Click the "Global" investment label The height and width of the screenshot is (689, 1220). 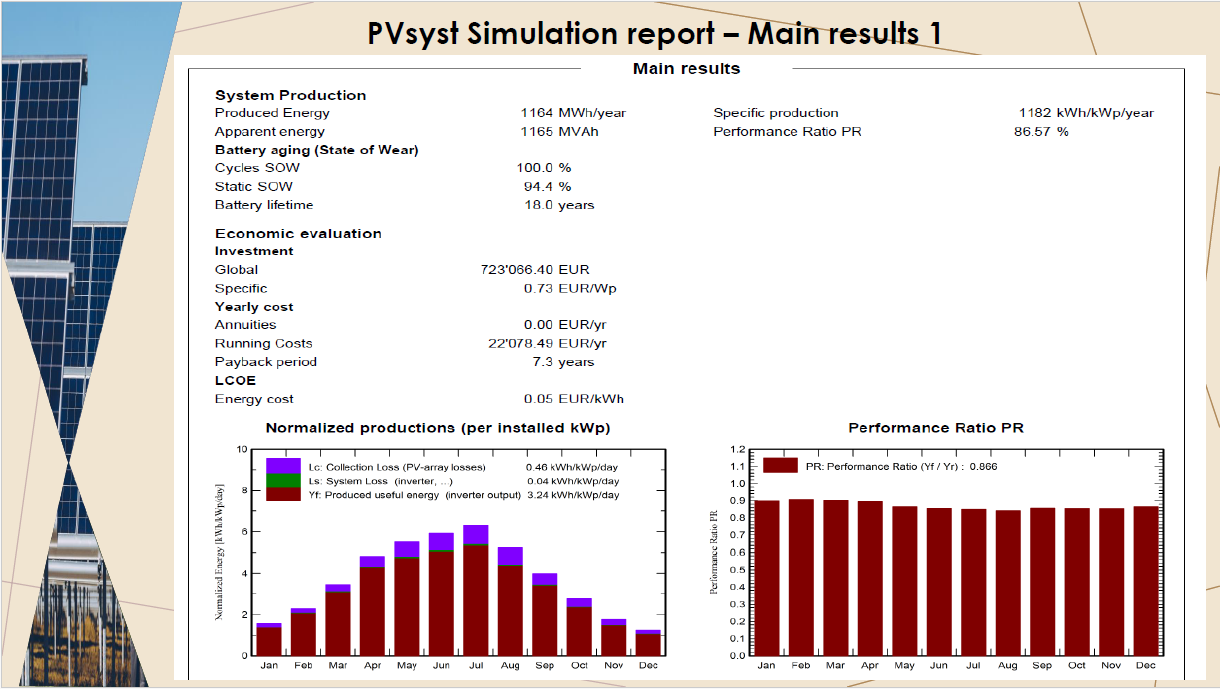[x=236, y=270]
